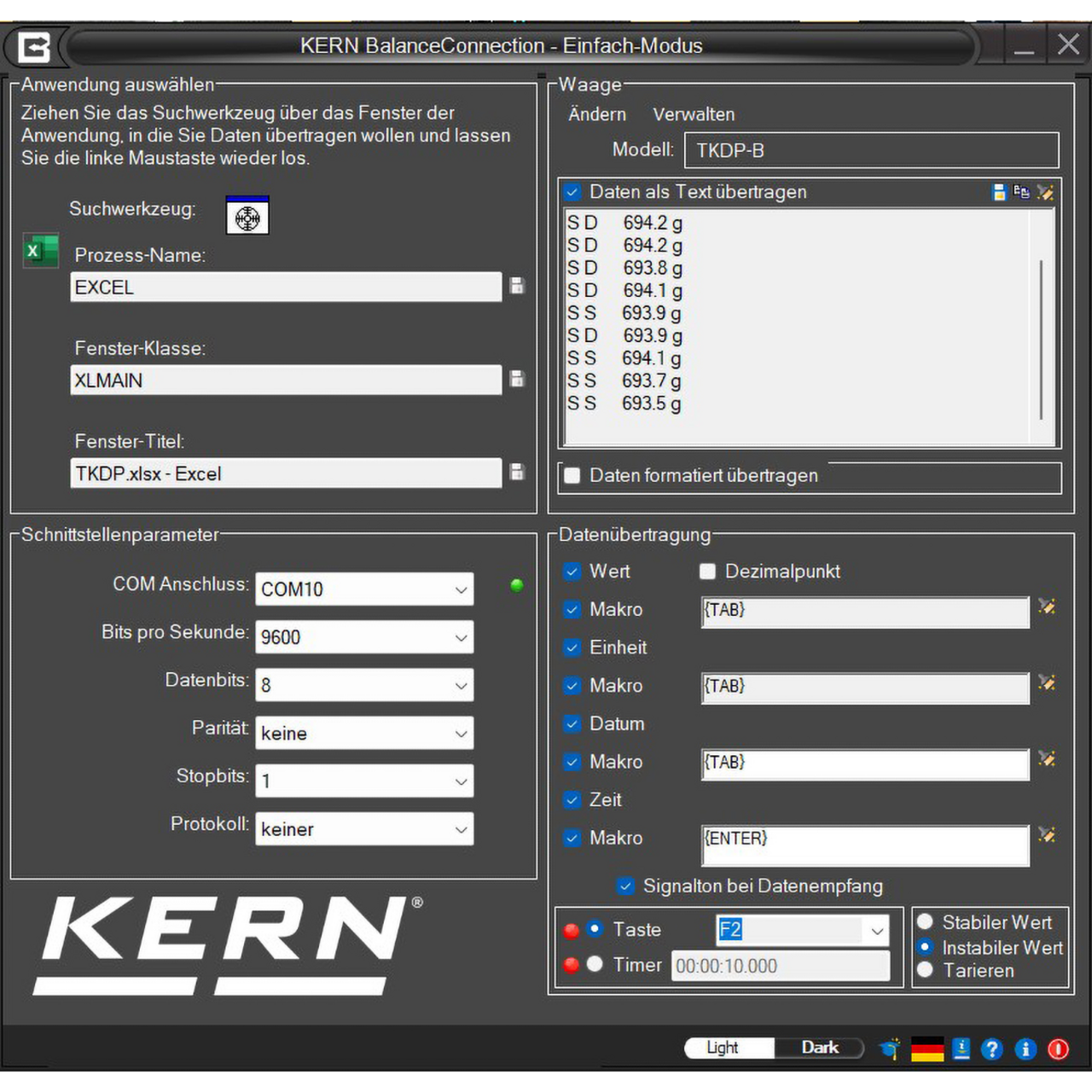Click the Ändern menu item
1092x1092 pixels.
coord(596,114)
